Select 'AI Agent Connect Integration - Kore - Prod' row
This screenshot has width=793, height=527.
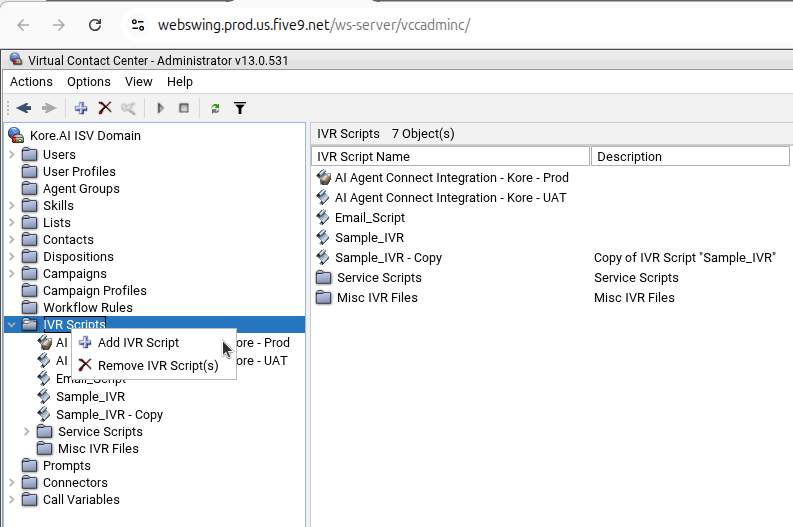[452, 178]
